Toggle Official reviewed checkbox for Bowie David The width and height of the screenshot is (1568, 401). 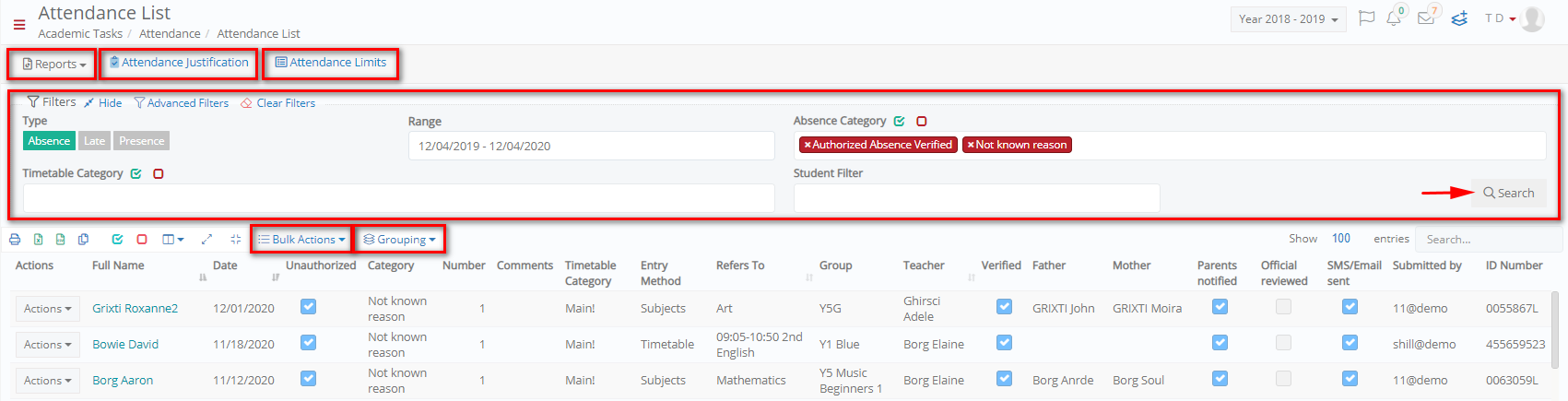click(x=1283, y=343)
